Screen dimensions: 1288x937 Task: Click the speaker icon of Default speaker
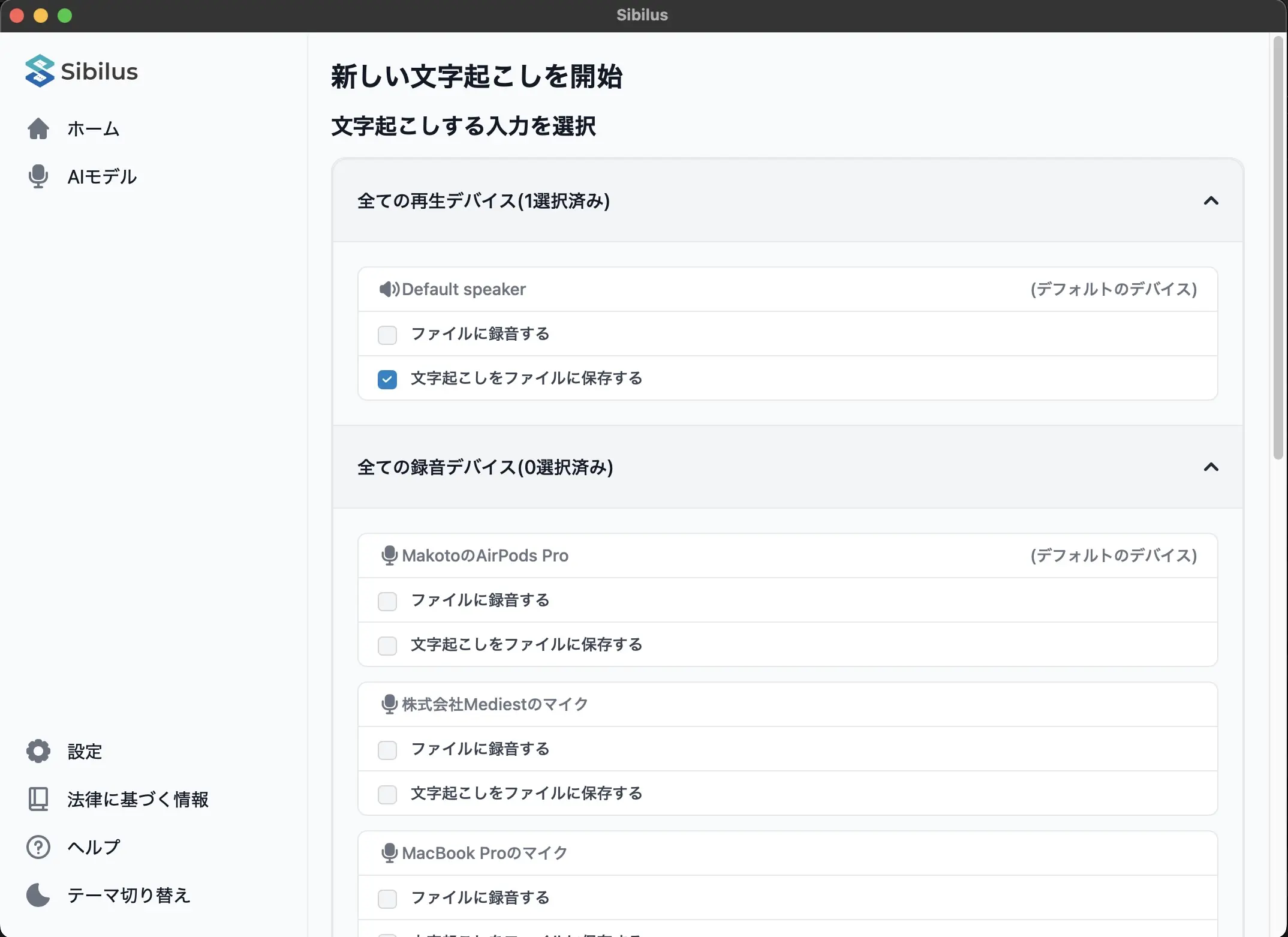click(389, 289)
